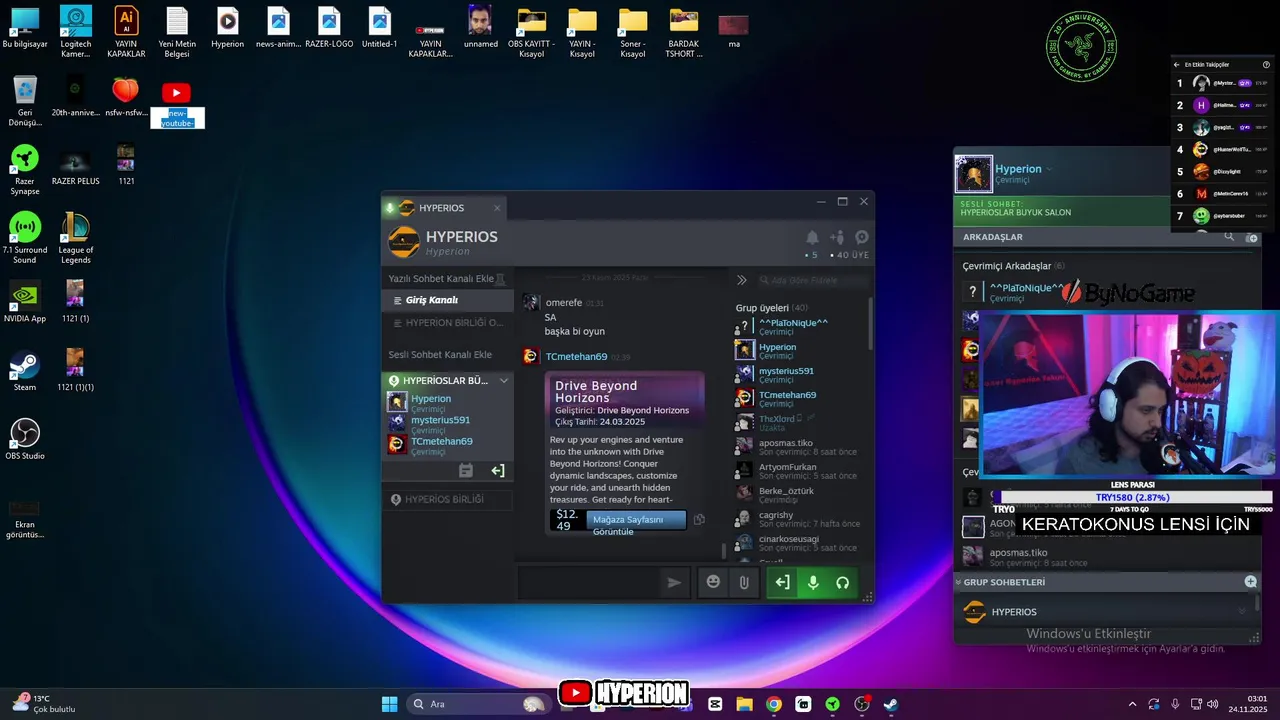Open notification bell in HYPERIOS chat header
The height and width of the screenshot is (720, 1280).
tap(812, 237)
